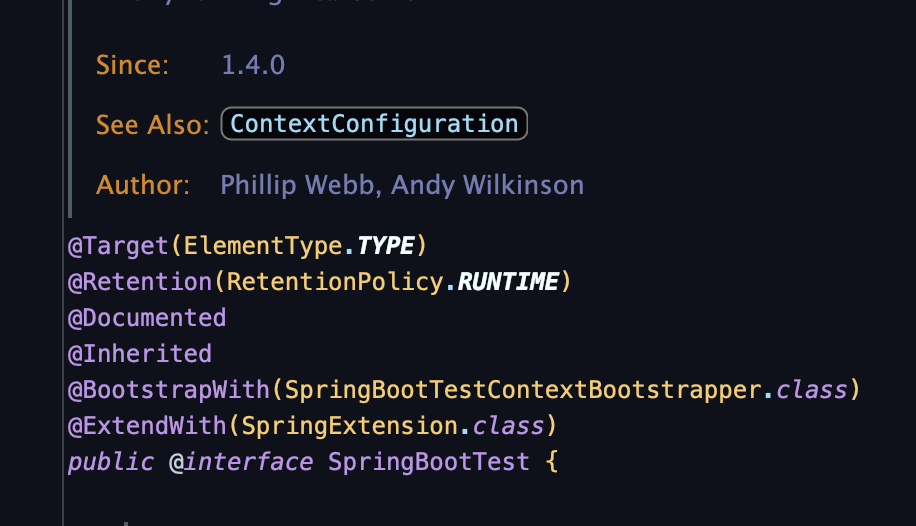Click the SpringBootTest interface name
Viewport: 916px width, 526px height.
[x=429, y=462]
